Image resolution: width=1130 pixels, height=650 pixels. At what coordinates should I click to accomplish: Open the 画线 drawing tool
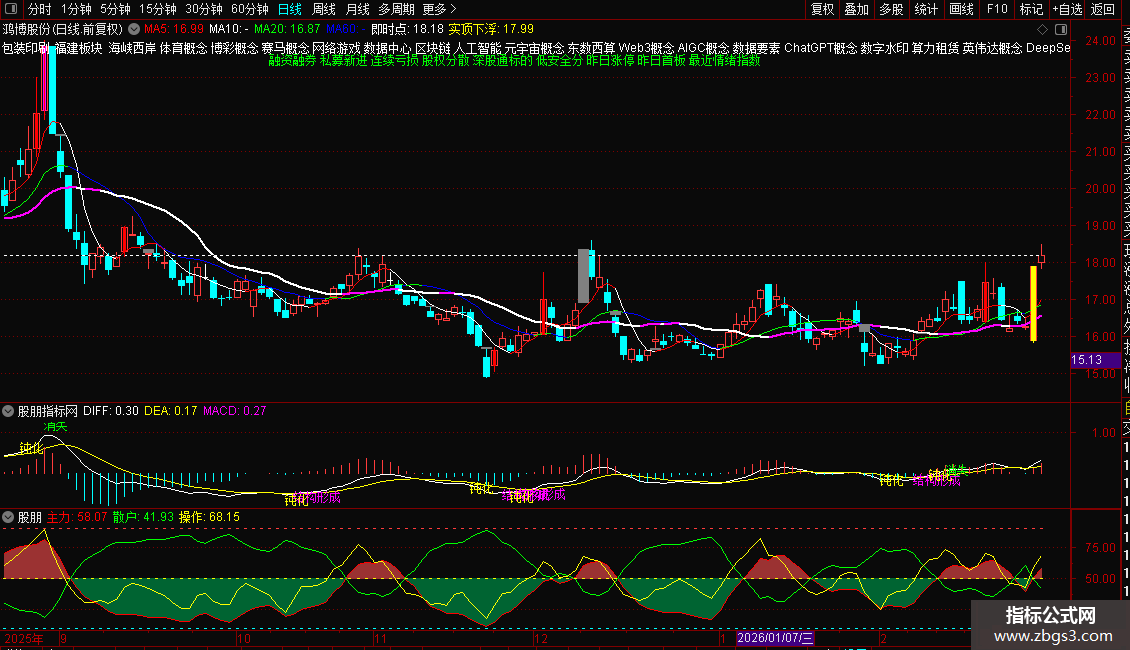click(961, 9)
